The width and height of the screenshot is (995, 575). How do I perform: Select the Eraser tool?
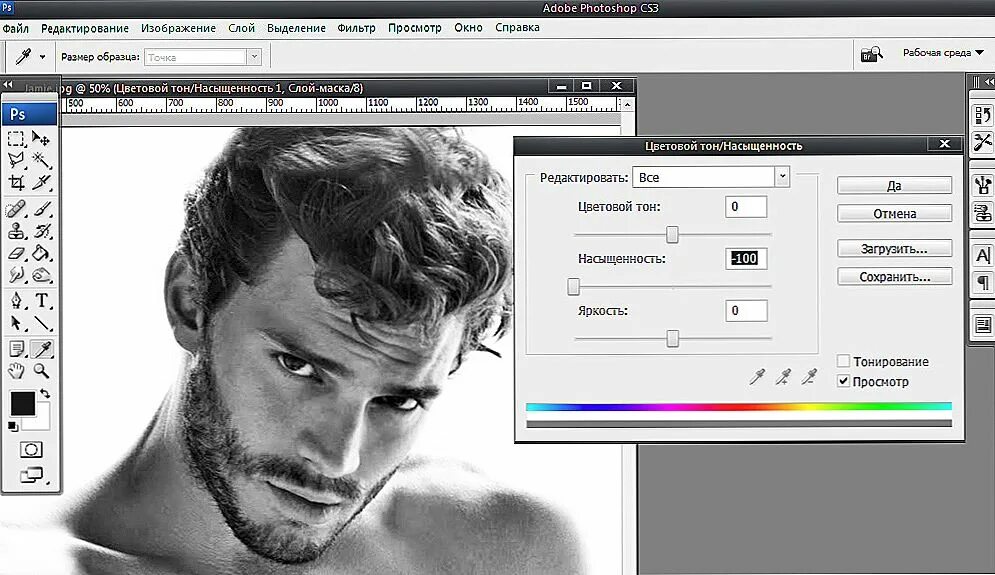click(16, 253)
